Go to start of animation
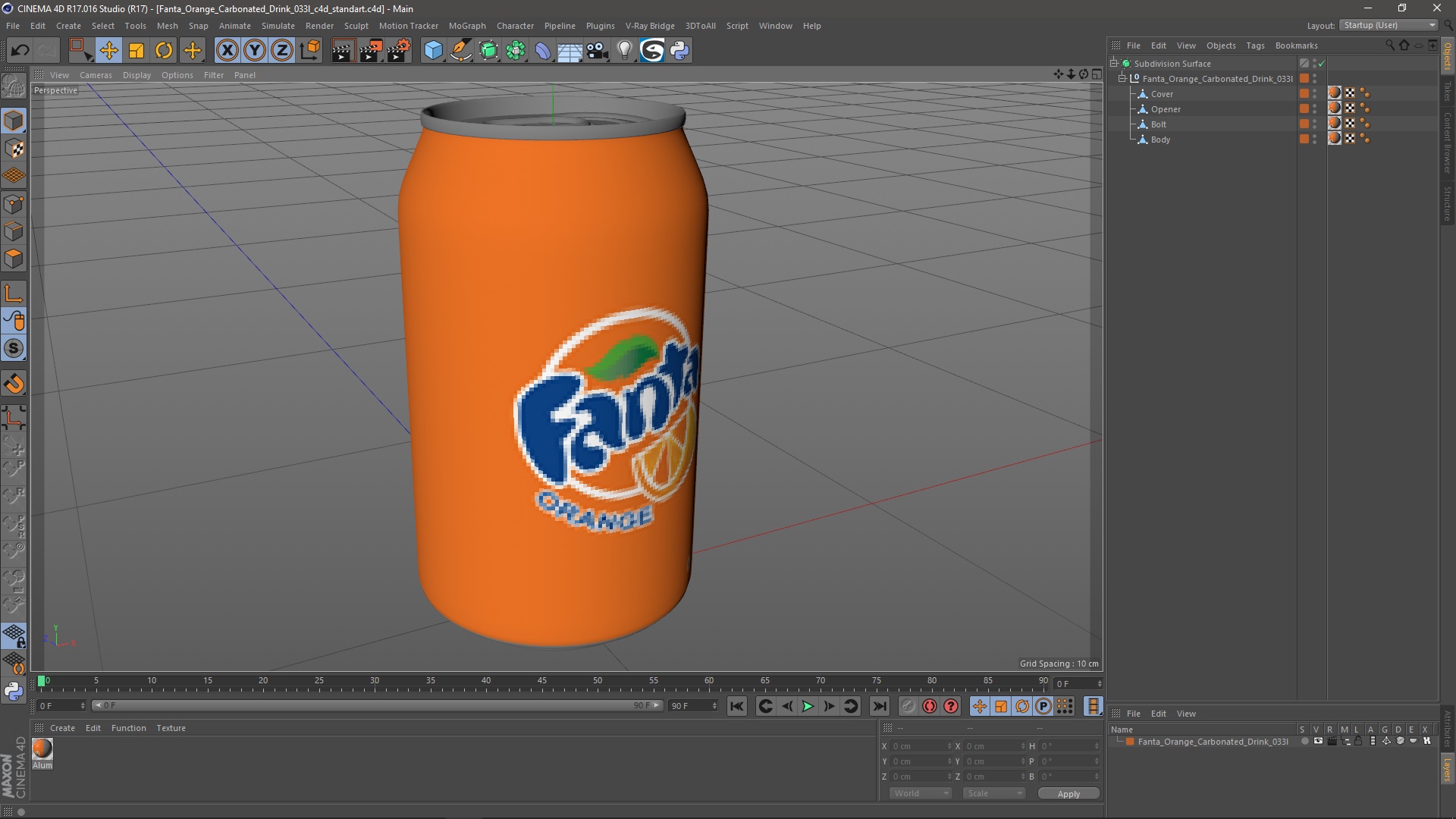1456x819 pixels. [x=736, y=706]
